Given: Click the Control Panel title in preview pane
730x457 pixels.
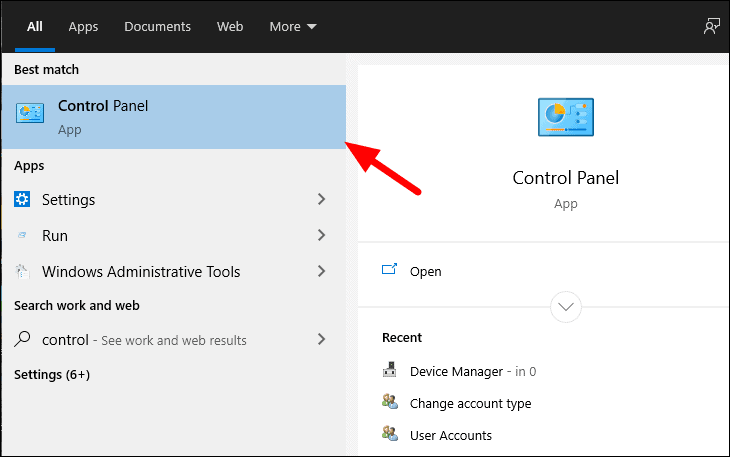Looking at the screenshot, I should [x=566, y=178].
